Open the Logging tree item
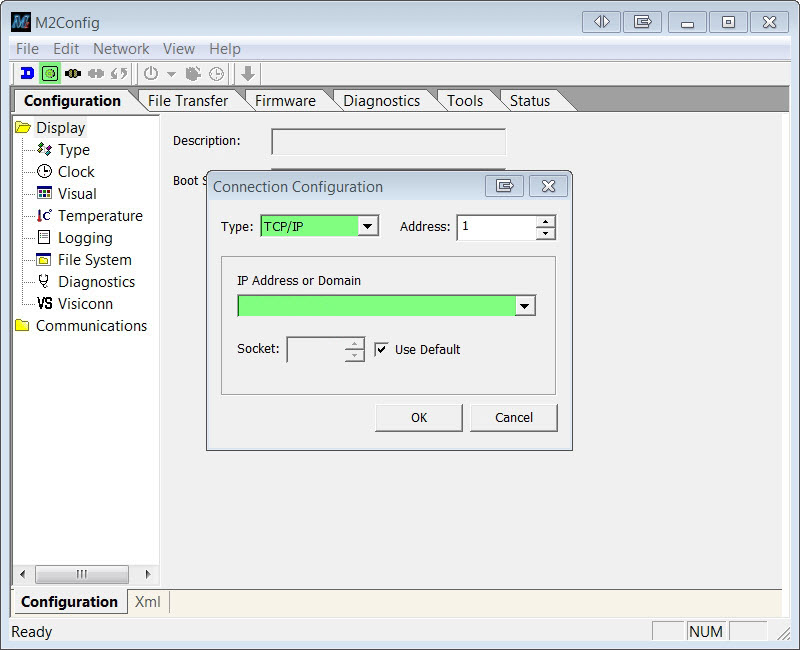Image resolution: width=800 pixels, height=650 pixels. (x=85, y=238)
